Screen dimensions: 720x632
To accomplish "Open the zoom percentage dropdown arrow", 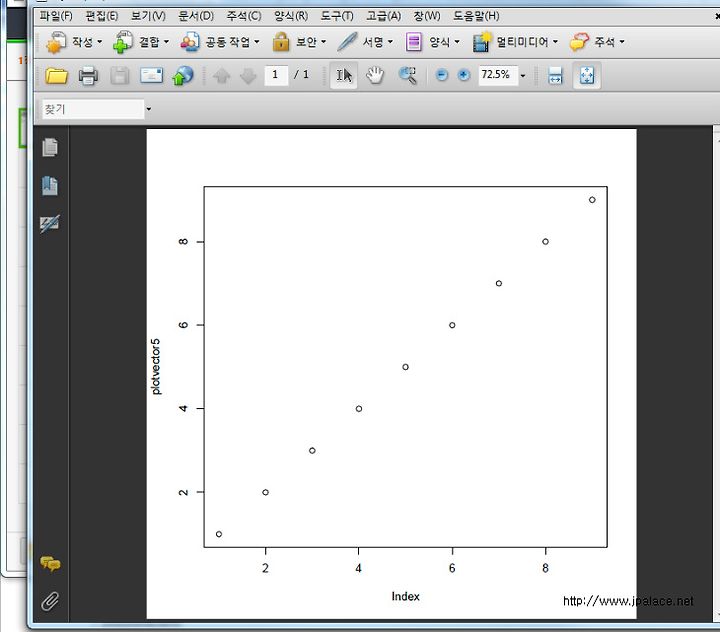I will [x=523, y=76].
